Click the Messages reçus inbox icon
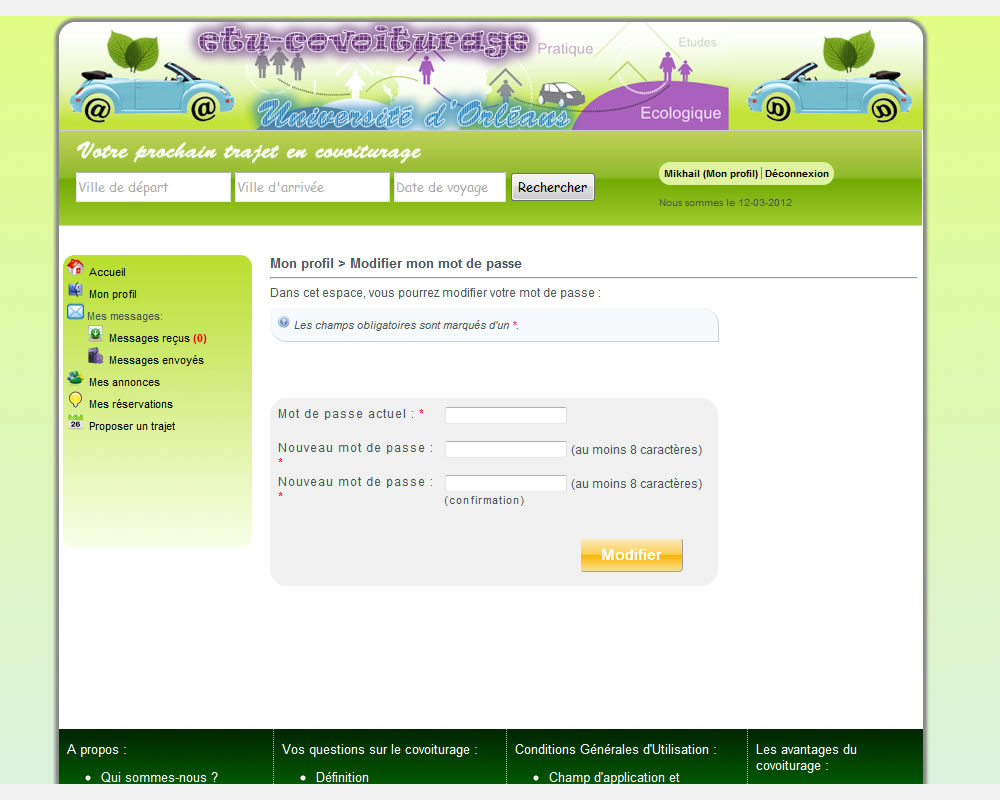1000x800 pixels. click(x=95, y=334)
